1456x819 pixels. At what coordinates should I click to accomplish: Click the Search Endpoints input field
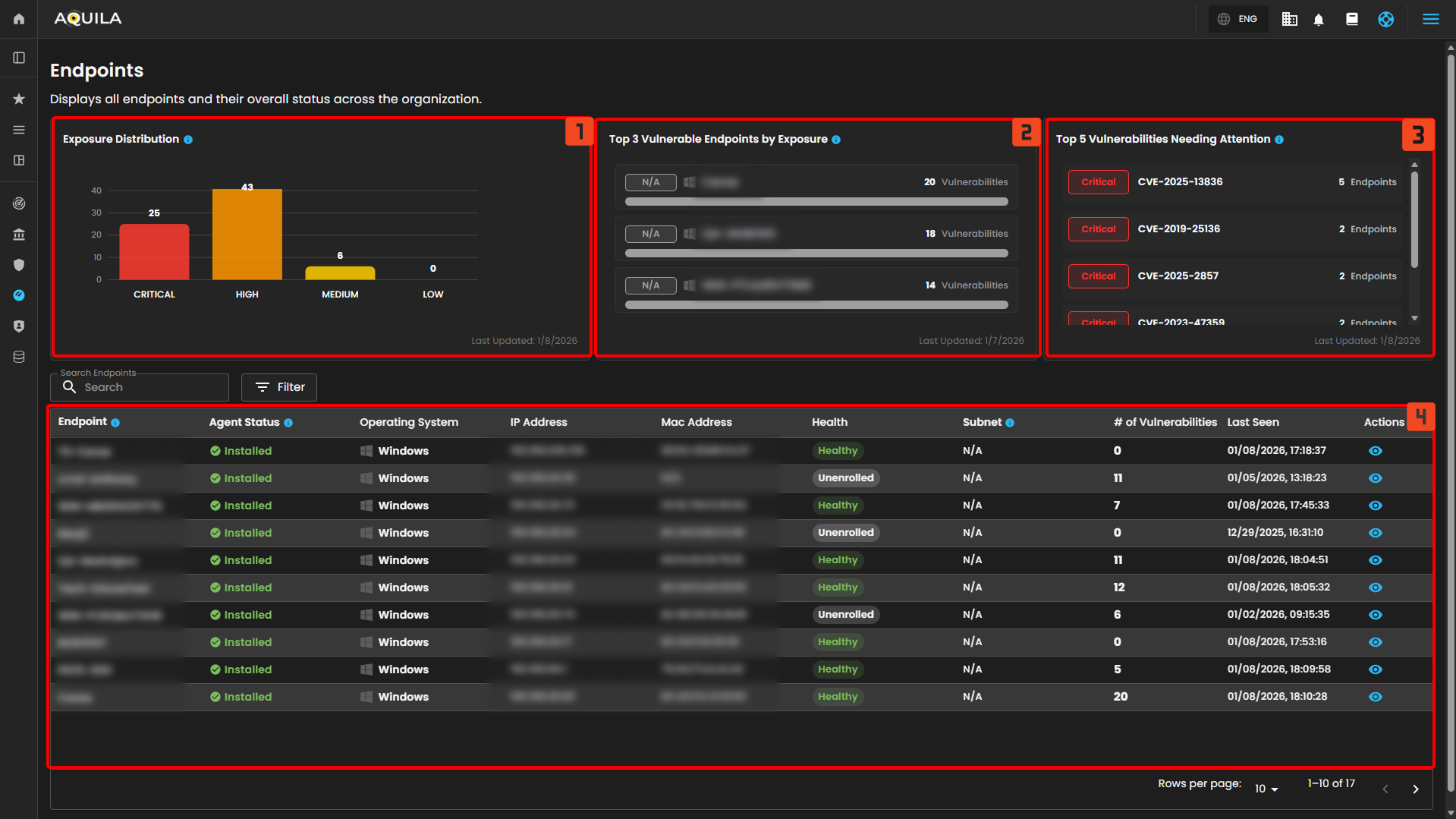(x=152, y=387)
